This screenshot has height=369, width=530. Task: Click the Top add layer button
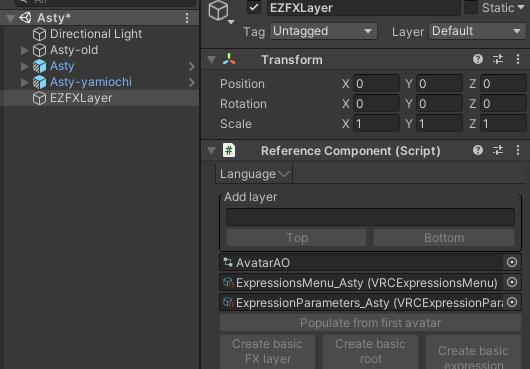click(296, 238)
